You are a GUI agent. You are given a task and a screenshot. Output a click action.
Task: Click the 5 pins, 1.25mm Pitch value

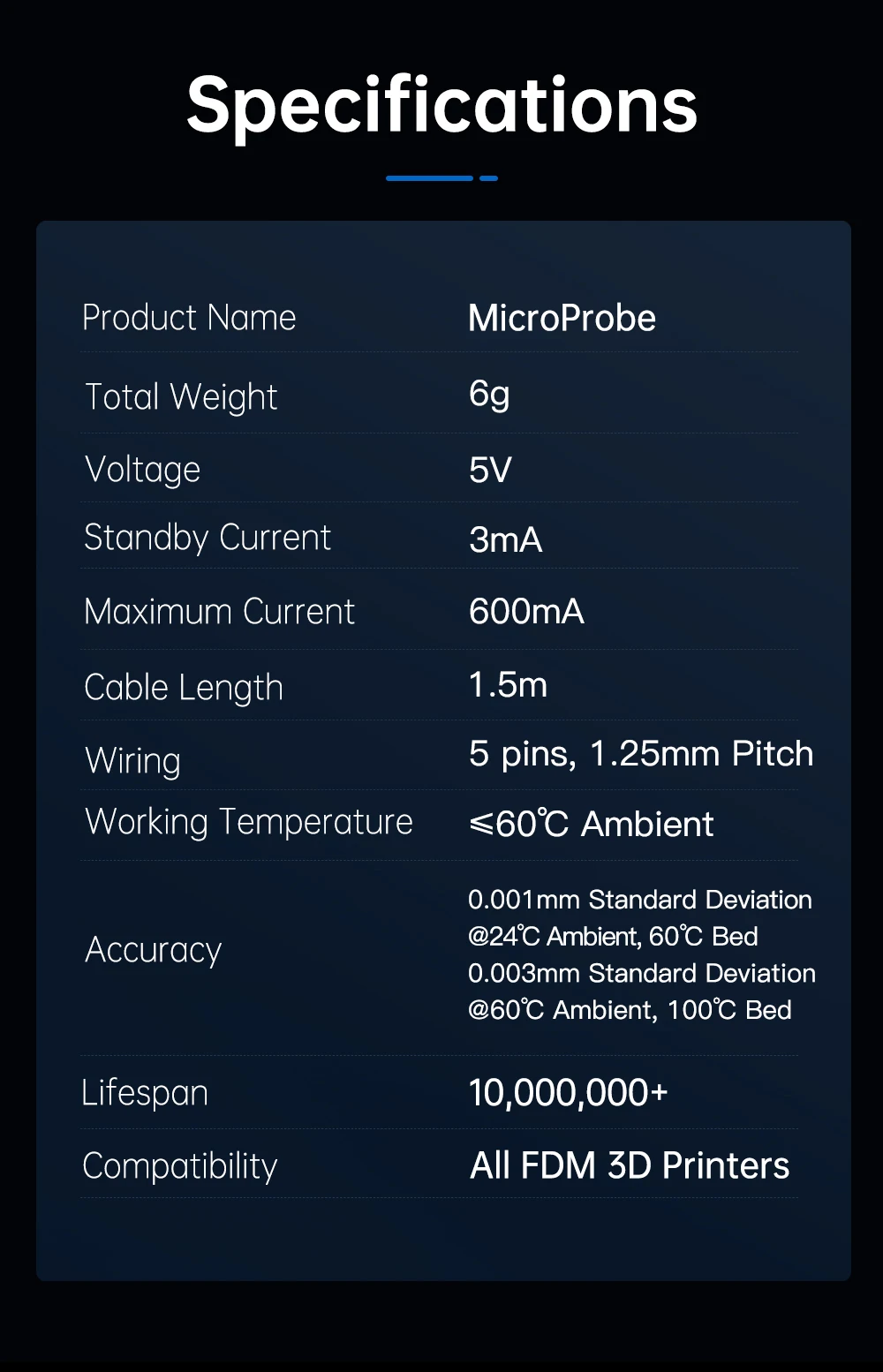point(641,754)
